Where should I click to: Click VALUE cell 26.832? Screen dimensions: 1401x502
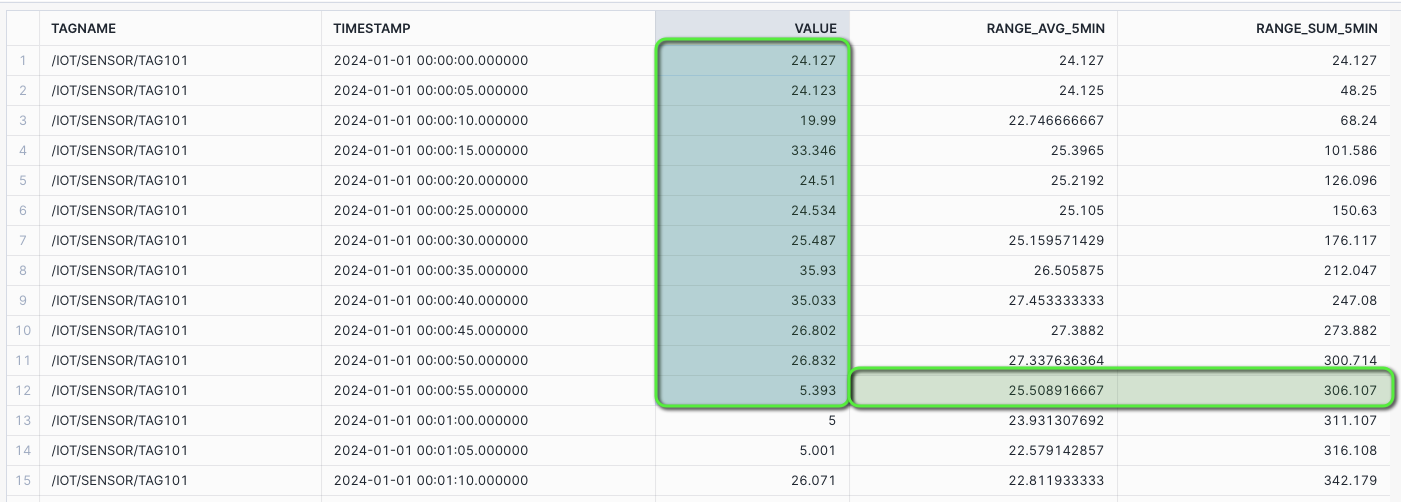(752, 360)
